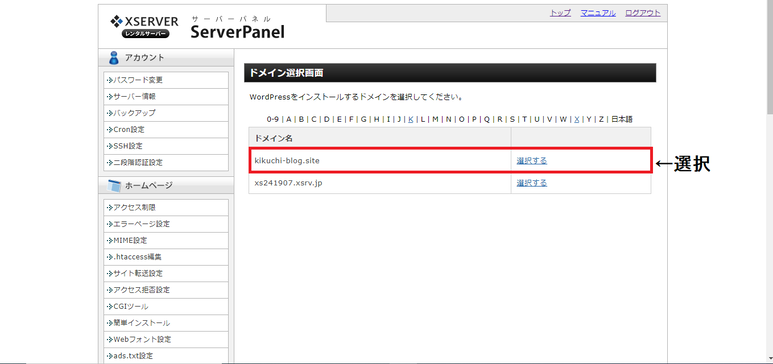This screenshot has width=773, height=364.
Task: Open パスワード変更 in the sidebar
Action: pos(166,80)
